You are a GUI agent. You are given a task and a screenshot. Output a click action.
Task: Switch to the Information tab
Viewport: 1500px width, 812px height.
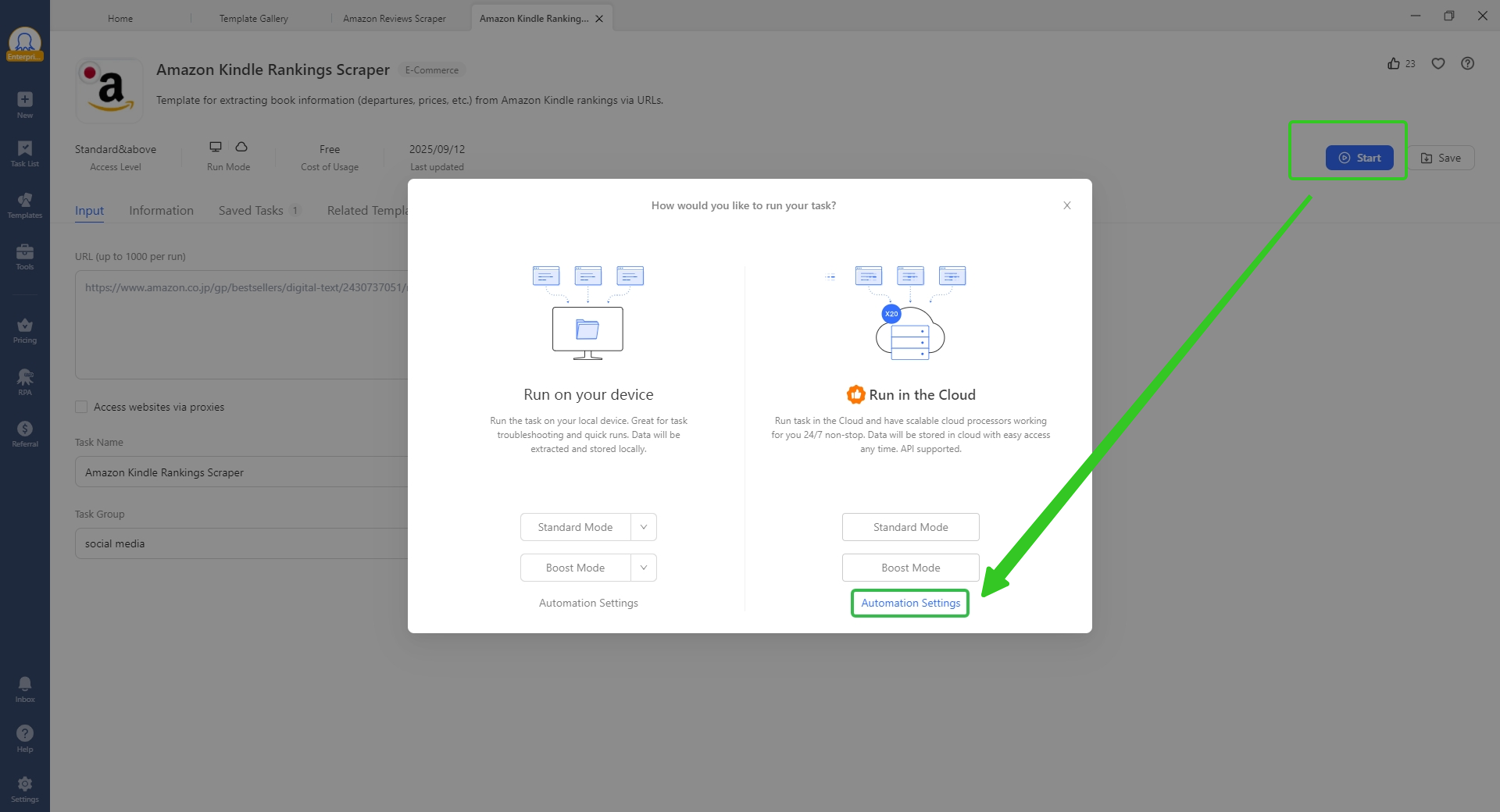[161, 211]
